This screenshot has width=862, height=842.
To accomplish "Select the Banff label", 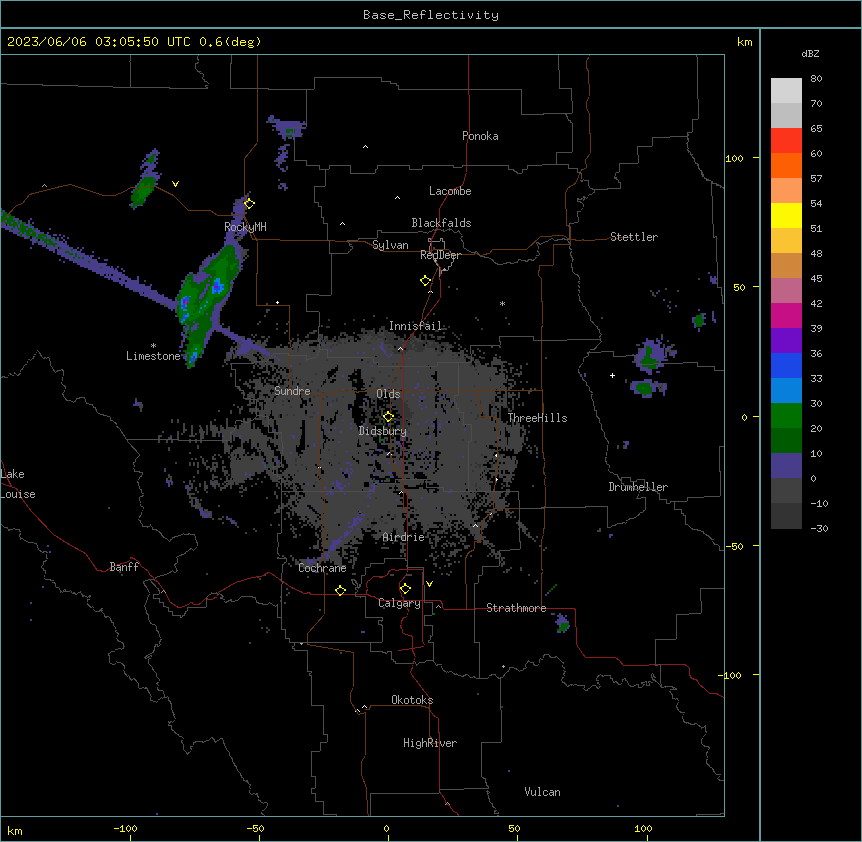I will pyautogui.click(x=124, y=567).
